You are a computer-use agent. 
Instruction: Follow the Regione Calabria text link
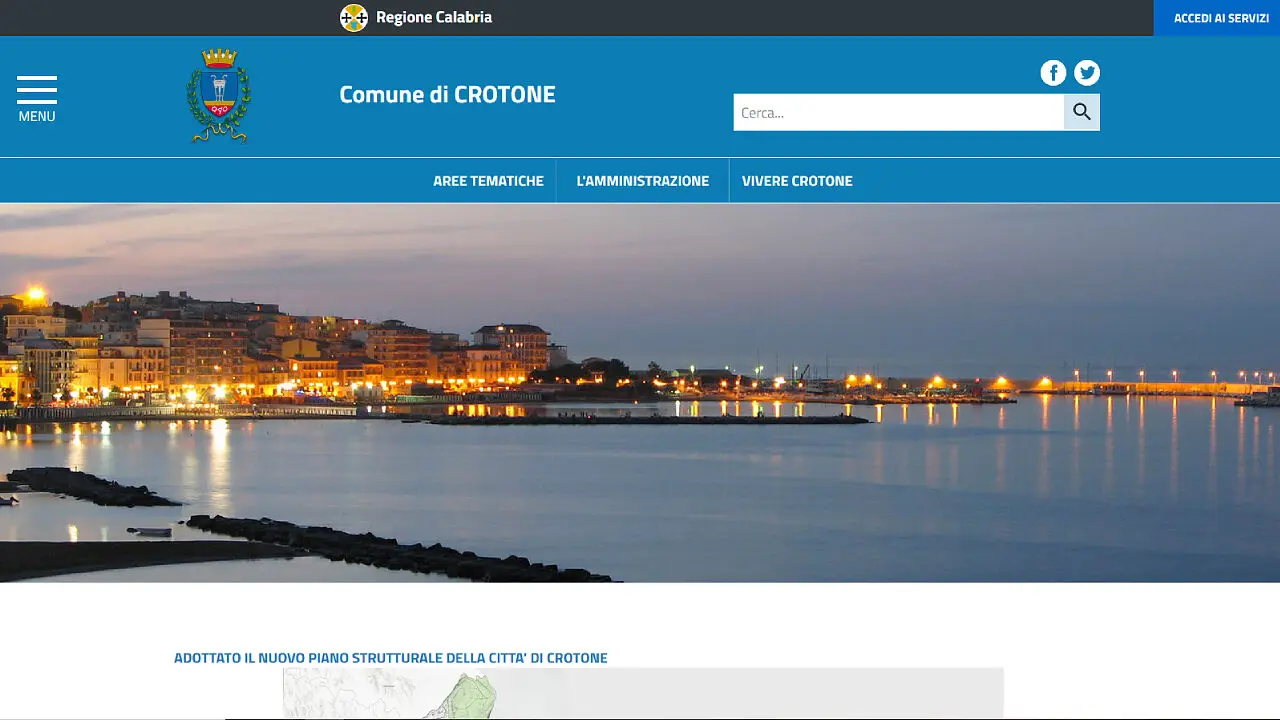coord(434,18)
